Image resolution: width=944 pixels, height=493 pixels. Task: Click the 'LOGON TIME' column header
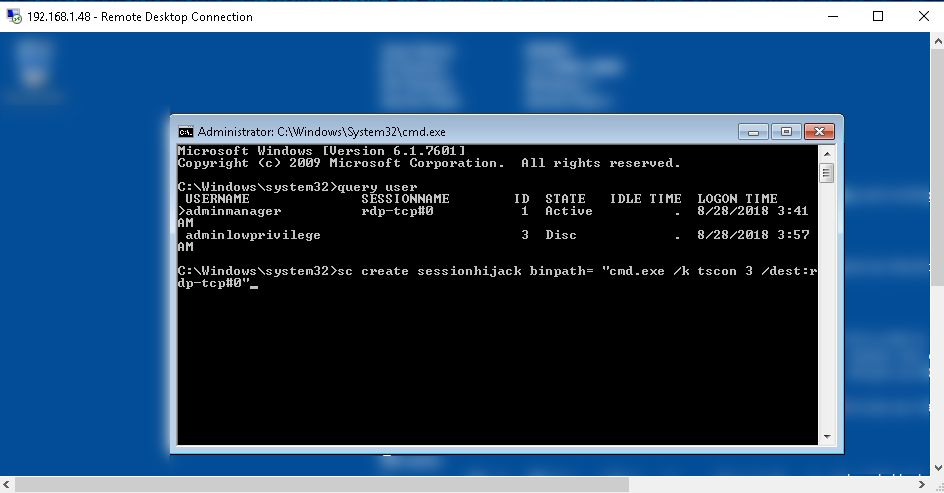point(738,199)
